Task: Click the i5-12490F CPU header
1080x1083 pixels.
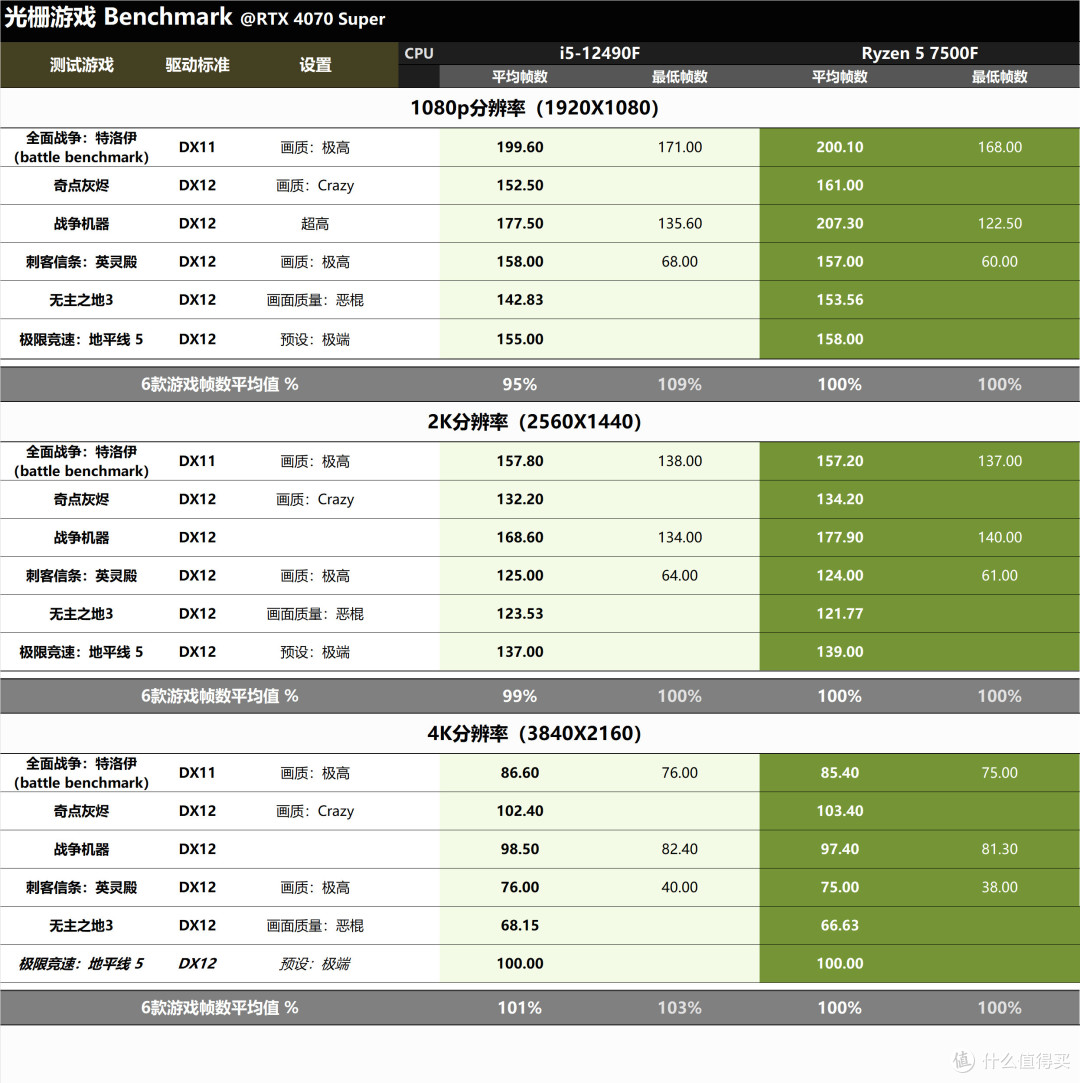Action: pyautogui.click(x=599, y=53)
